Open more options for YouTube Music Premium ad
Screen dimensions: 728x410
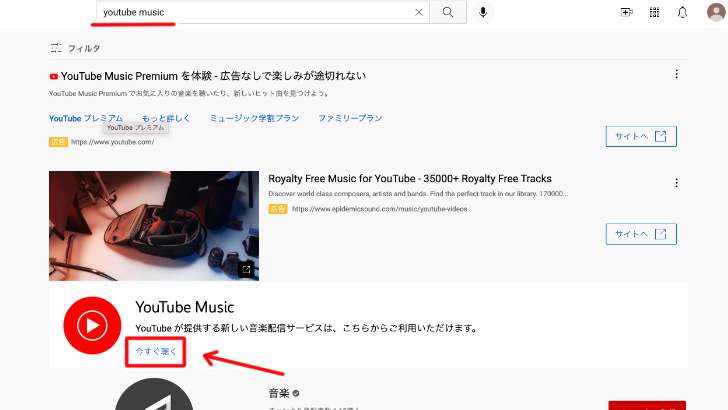[x=676, y=74]
